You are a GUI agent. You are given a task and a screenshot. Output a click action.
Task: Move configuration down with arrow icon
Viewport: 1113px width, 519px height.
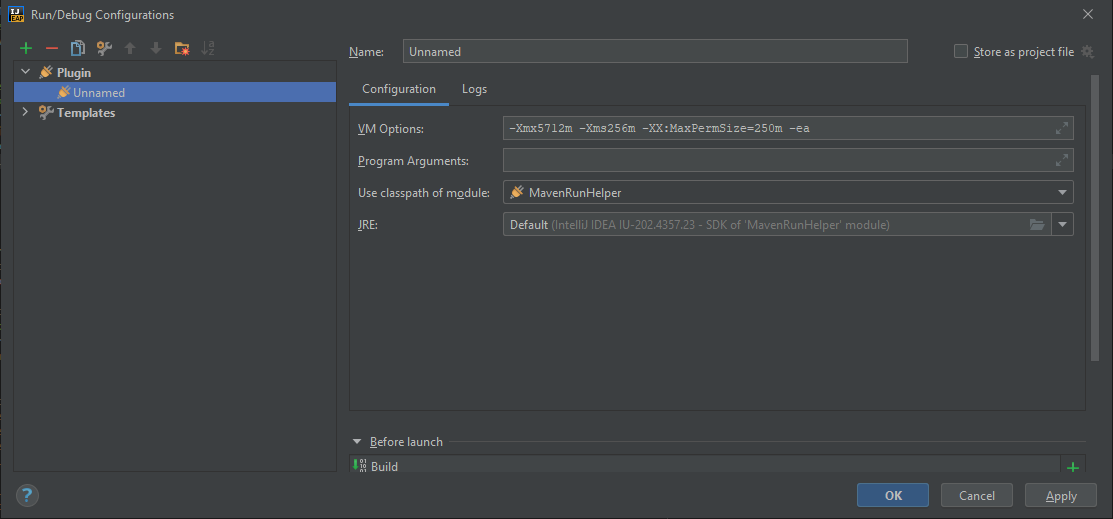tap(156, 48)
